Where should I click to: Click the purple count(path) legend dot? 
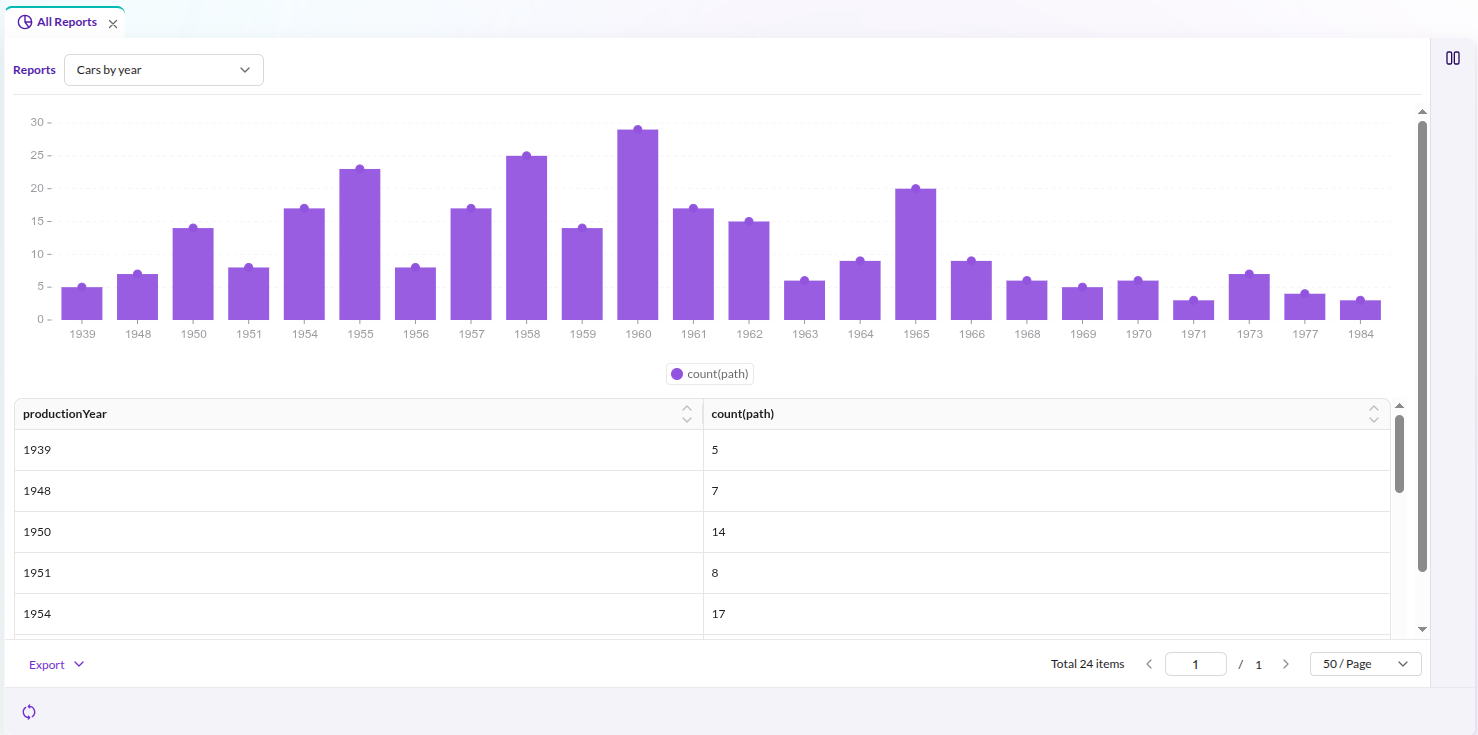point(677,374)
